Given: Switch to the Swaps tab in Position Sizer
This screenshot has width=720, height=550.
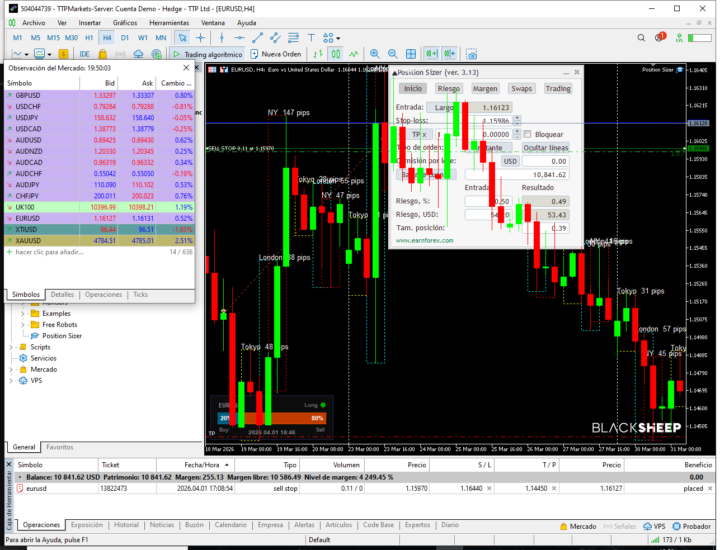Looking at the screenshot, I should coord(522,89).
